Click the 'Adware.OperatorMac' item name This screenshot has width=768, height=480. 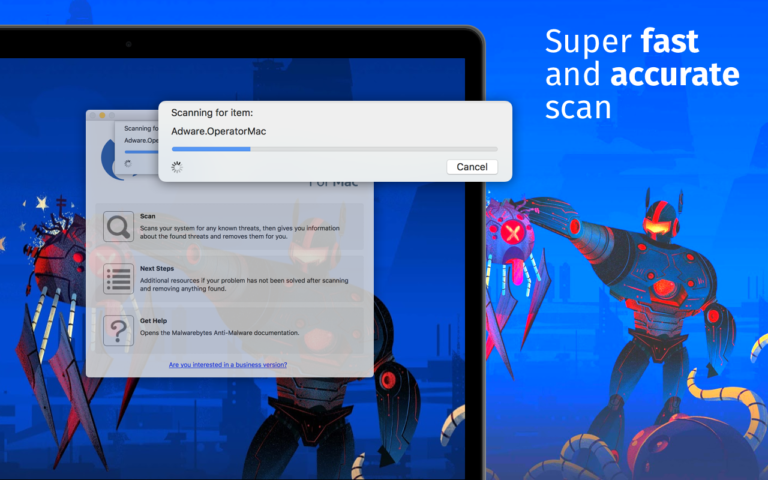(x=218, y=131)
